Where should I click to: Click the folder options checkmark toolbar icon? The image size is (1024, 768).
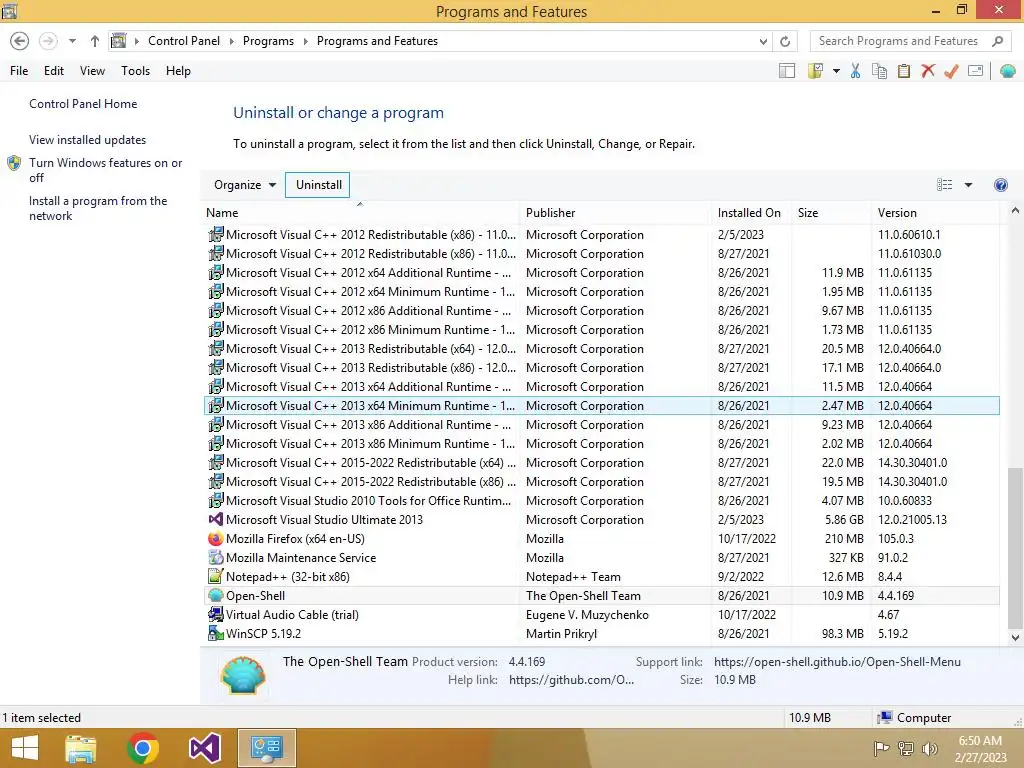pos(815,71)
